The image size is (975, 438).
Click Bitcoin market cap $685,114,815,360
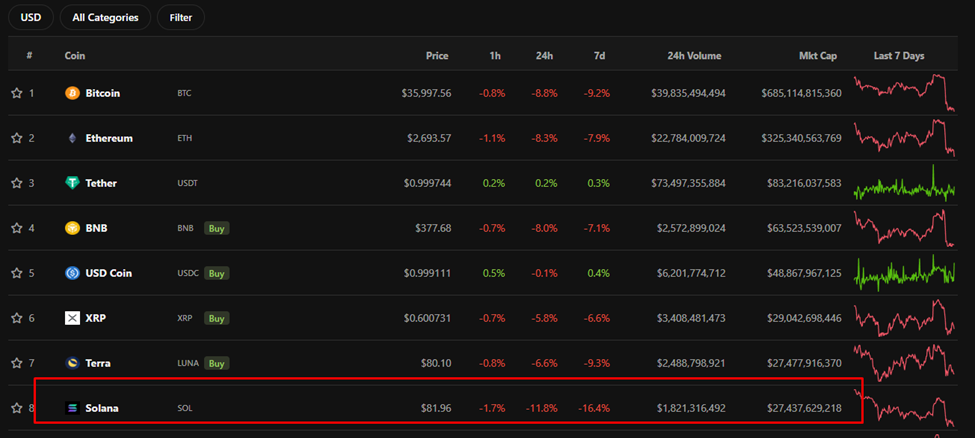pos(802,93)
